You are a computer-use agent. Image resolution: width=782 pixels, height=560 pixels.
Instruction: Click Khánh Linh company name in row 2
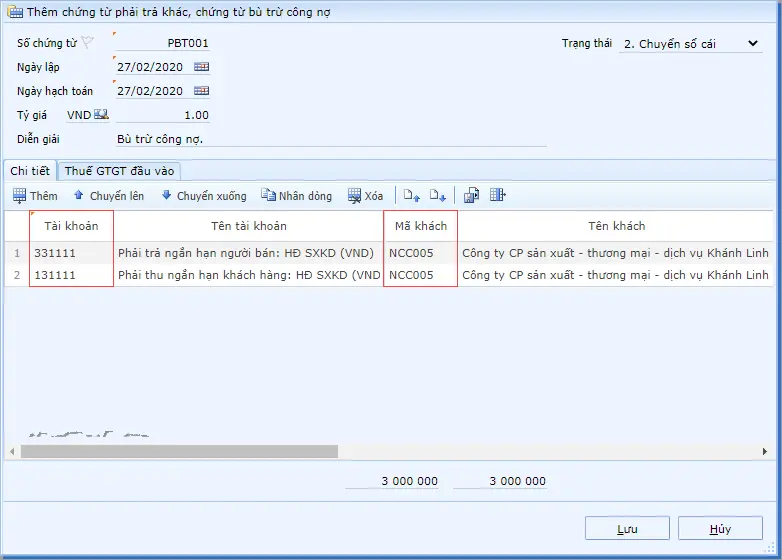[616, 275]
